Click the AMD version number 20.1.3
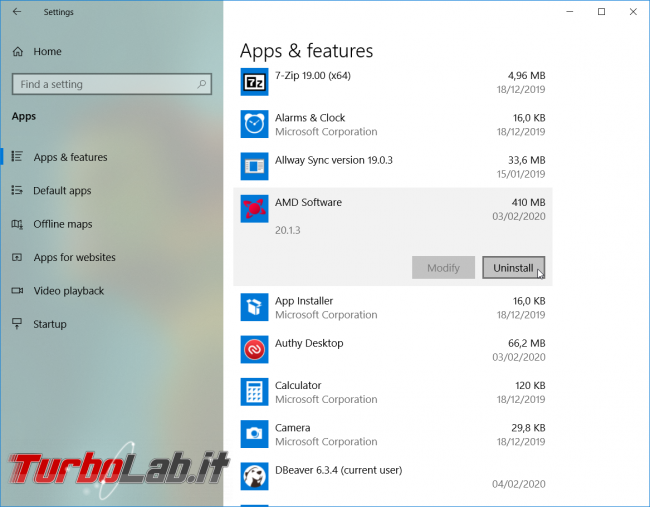Screen dimensions: 650x507 click(x=288, y=230)
